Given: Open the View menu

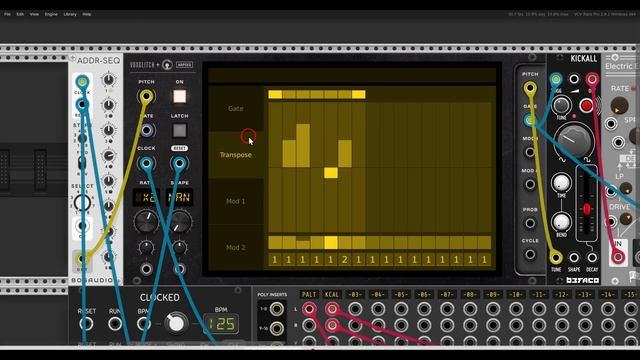Looking at the screenshot, I should (34, 14).
